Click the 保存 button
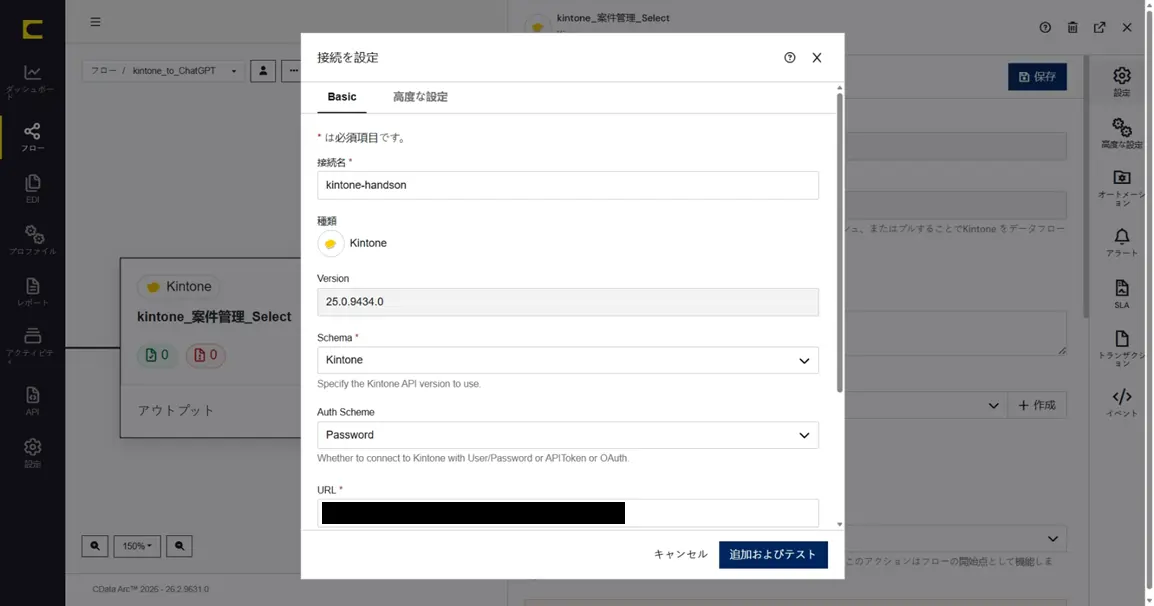 pyautogui.click(x=1037, y=77)
